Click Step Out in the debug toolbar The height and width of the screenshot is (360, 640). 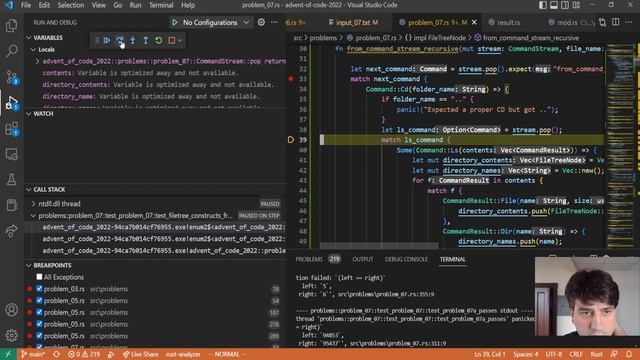click(146, 40)
